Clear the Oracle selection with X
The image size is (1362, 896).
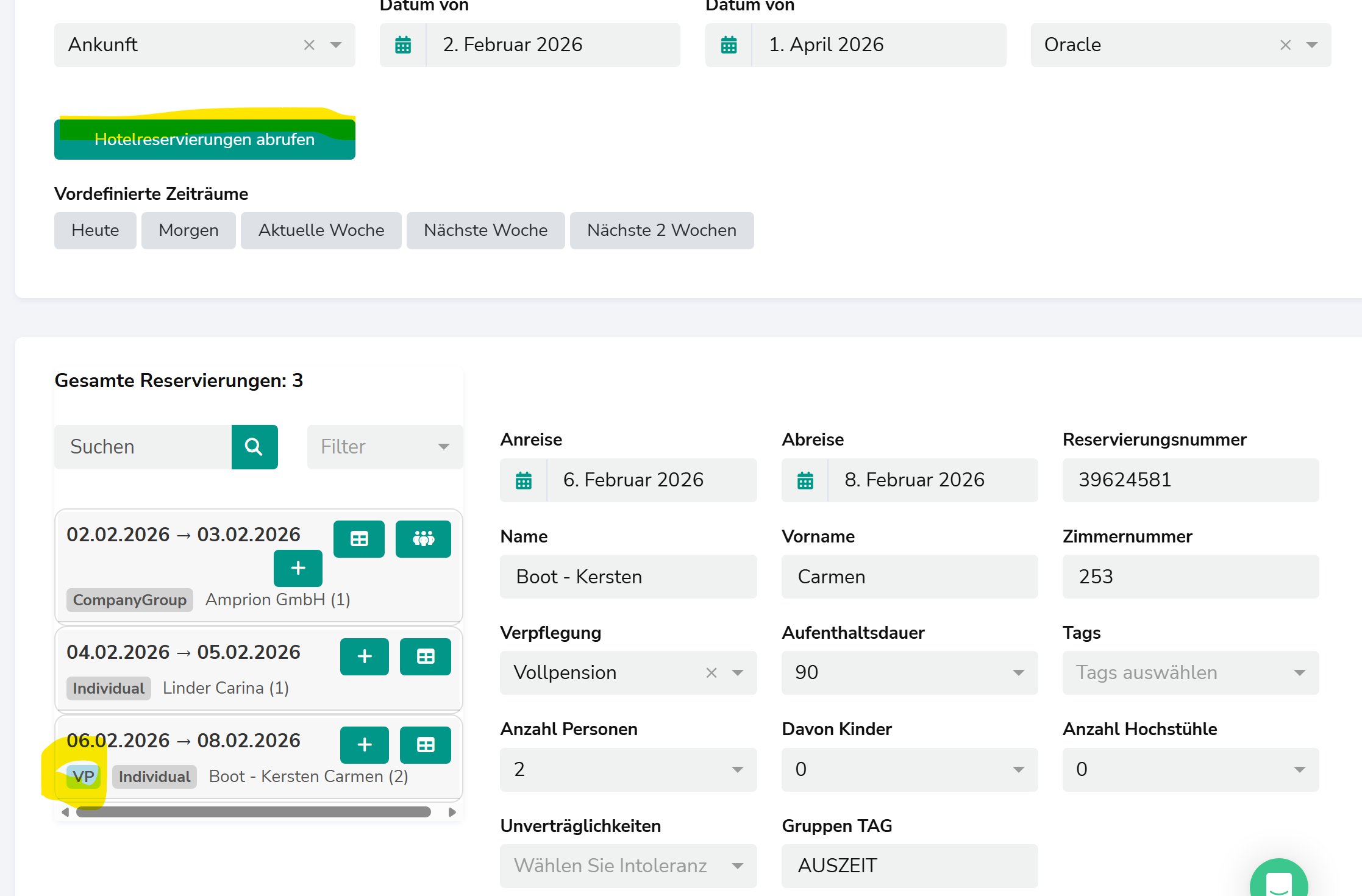pos(1285,45)
